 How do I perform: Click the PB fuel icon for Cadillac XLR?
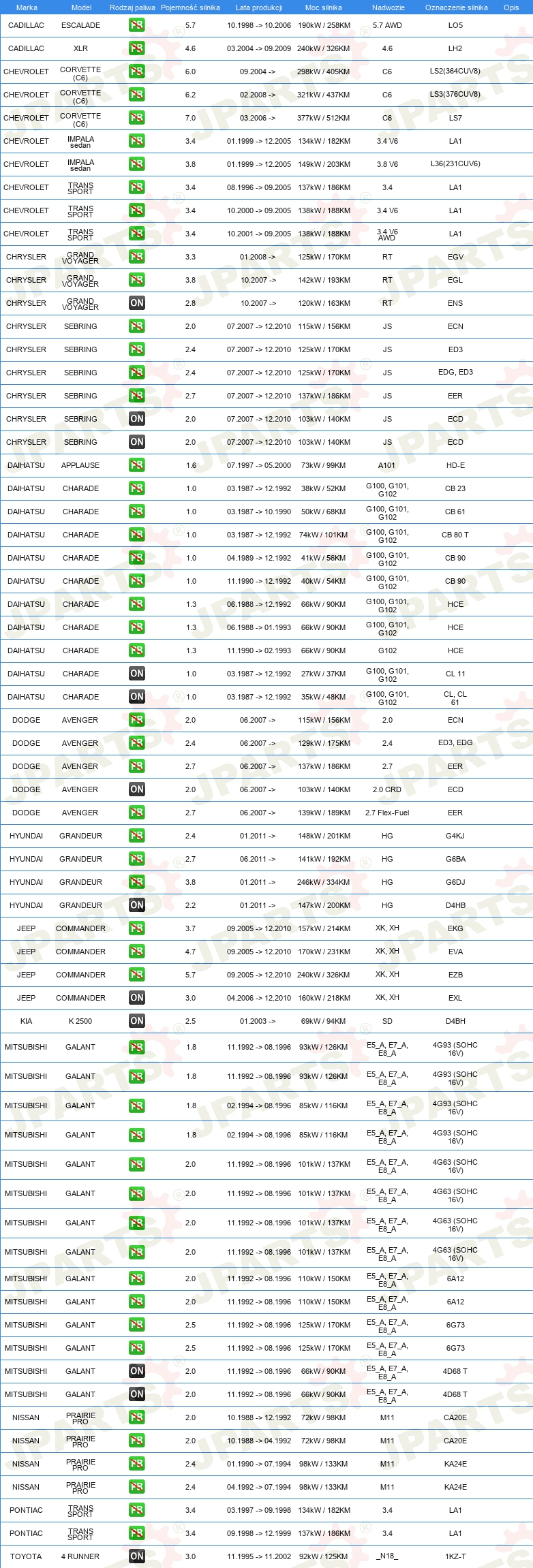pos(136,48)
